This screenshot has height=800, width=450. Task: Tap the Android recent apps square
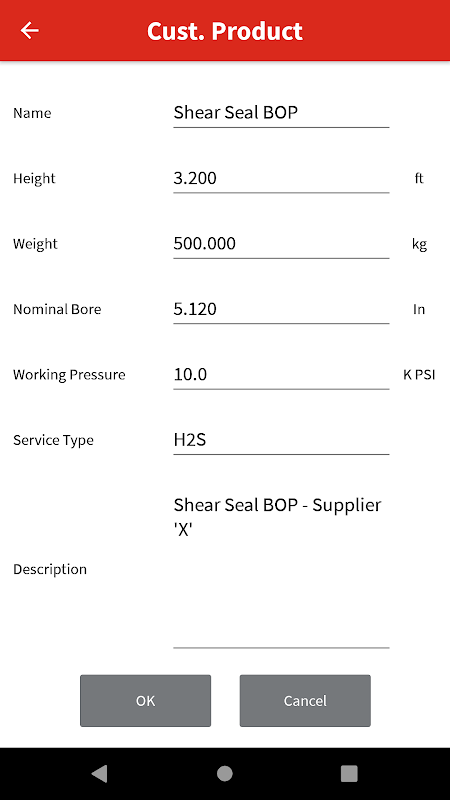349,773
